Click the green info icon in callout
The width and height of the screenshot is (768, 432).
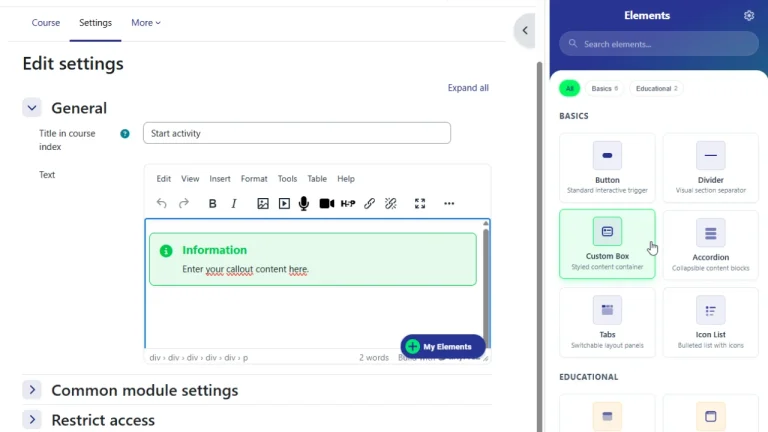166,251
